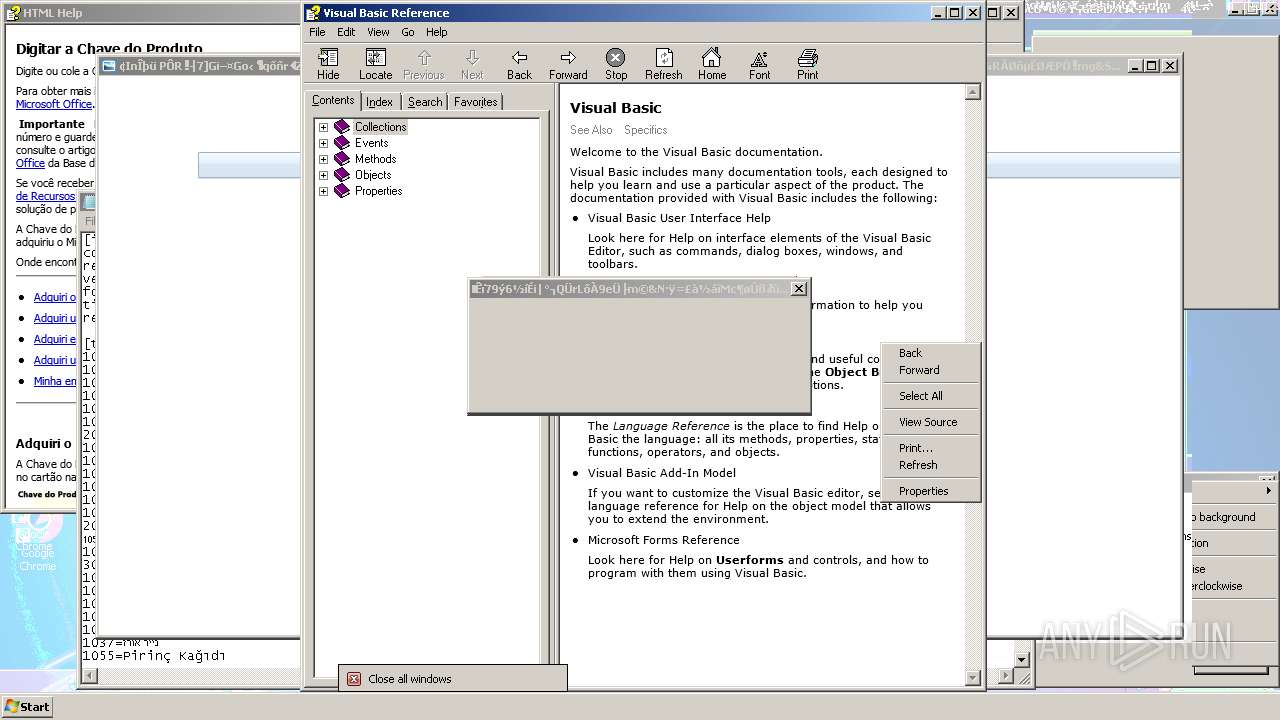Click Minha link in HTML Help window
Viewport: 1280px width, 720px height.
tap(54, 381)
